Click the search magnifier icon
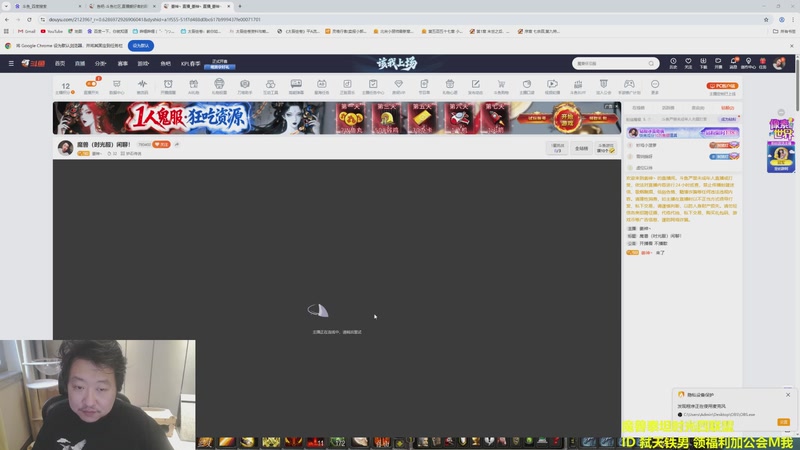The image size is (800, 450). [652, 63]
